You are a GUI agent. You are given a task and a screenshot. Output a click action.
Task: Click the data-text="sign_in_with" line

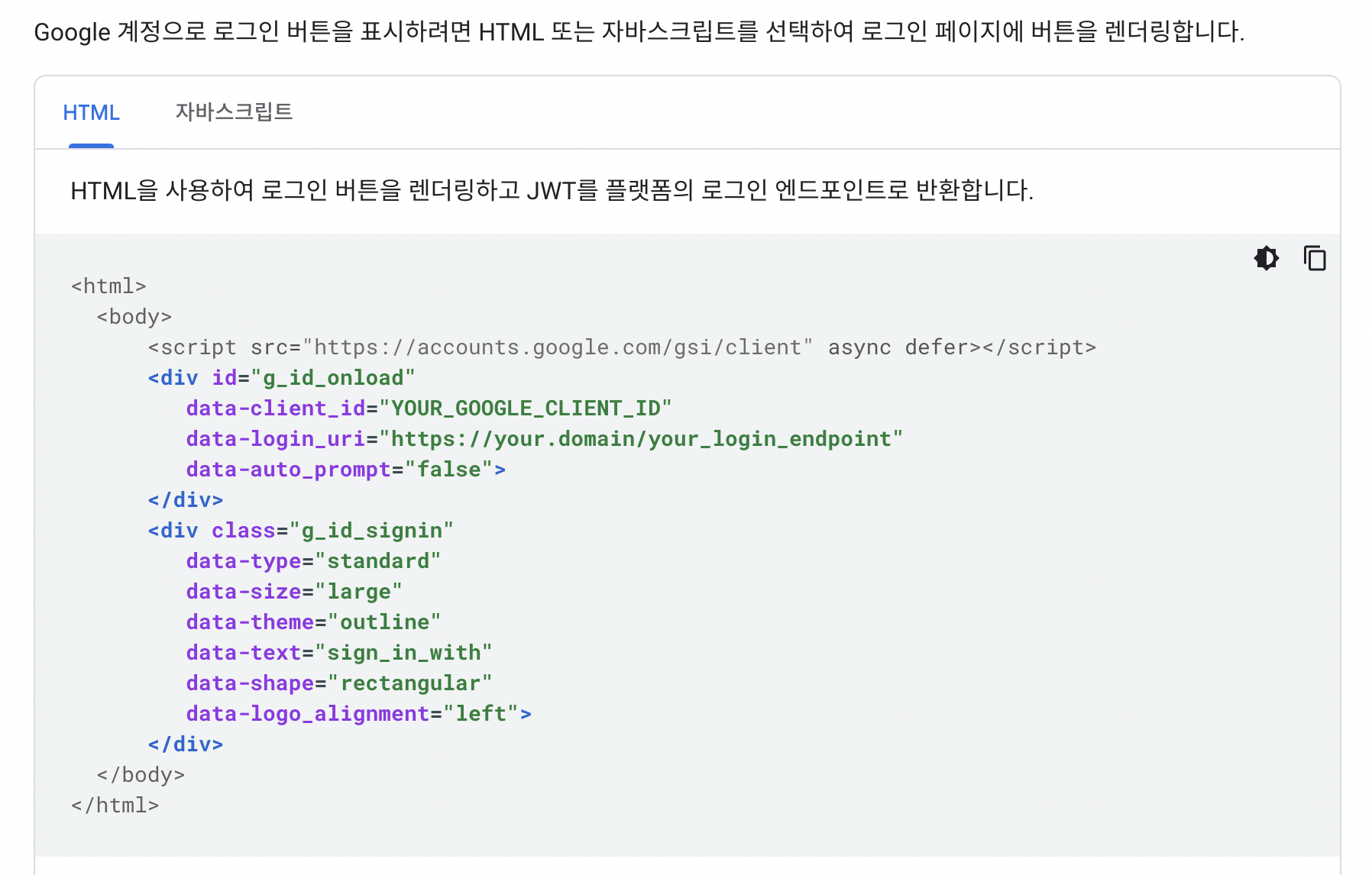coord(339,653)
